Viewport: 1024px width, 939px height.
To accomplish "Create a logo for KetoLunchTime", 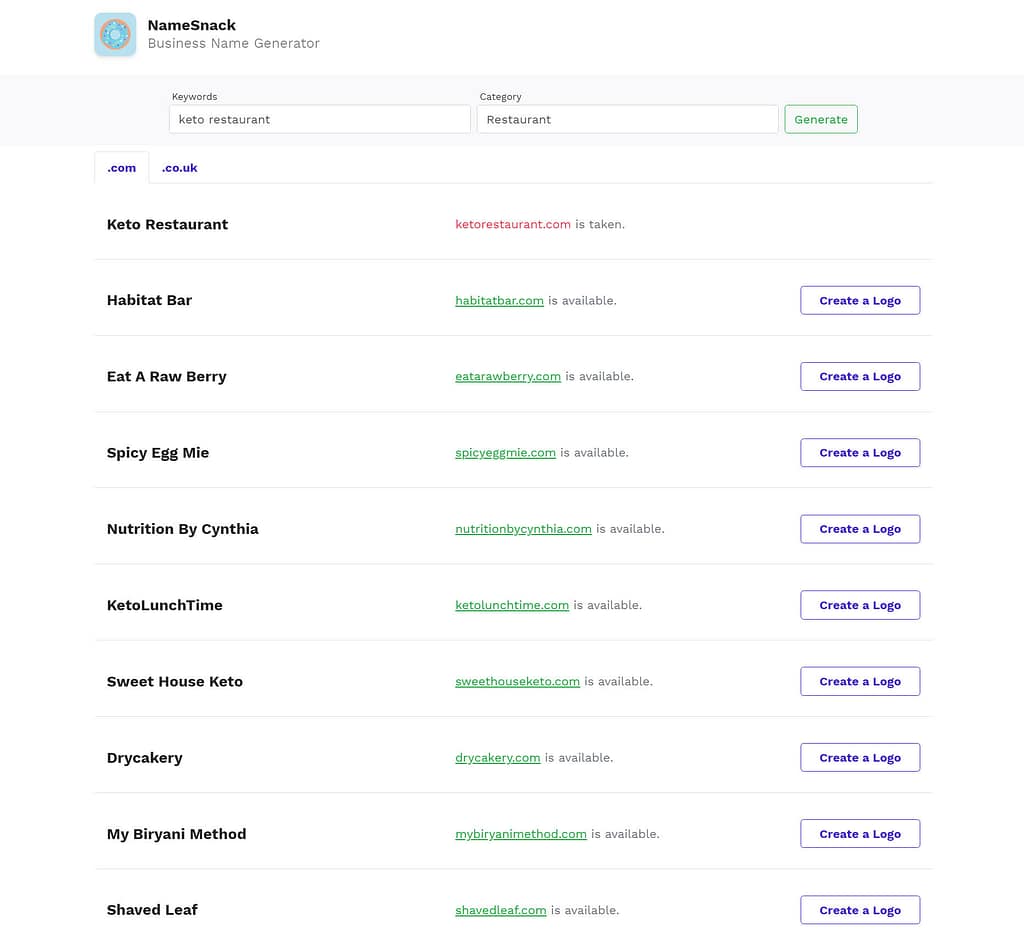I will [859, 605].
